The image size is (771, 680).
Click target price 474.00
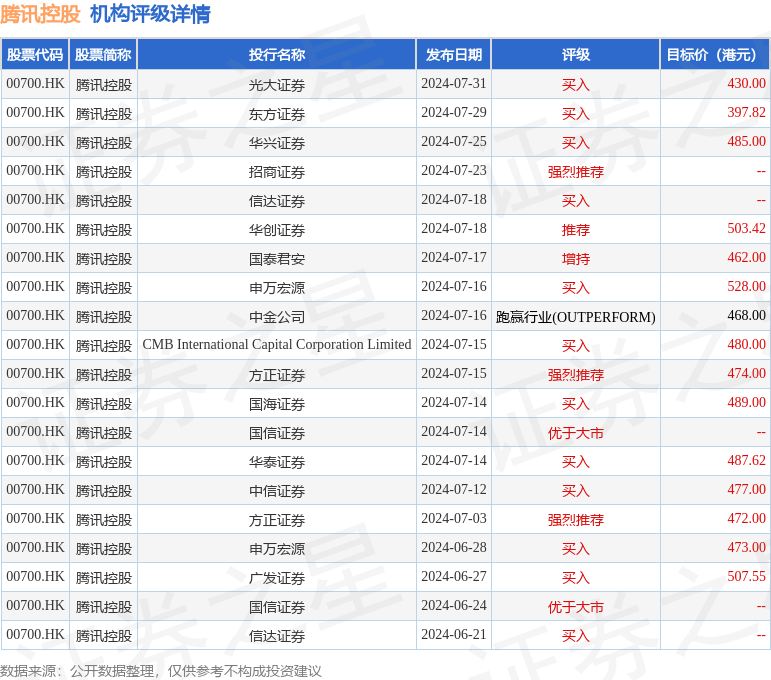(x=746, y=374)
